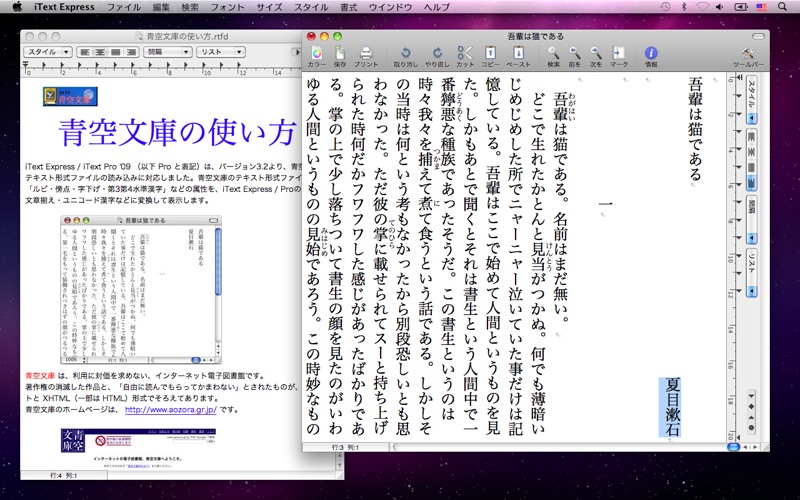Image resolution: width=800 pixels, height=500 pixels.
Task: Open the スタイル dropdown in the rtfd window
Action: 47,52
